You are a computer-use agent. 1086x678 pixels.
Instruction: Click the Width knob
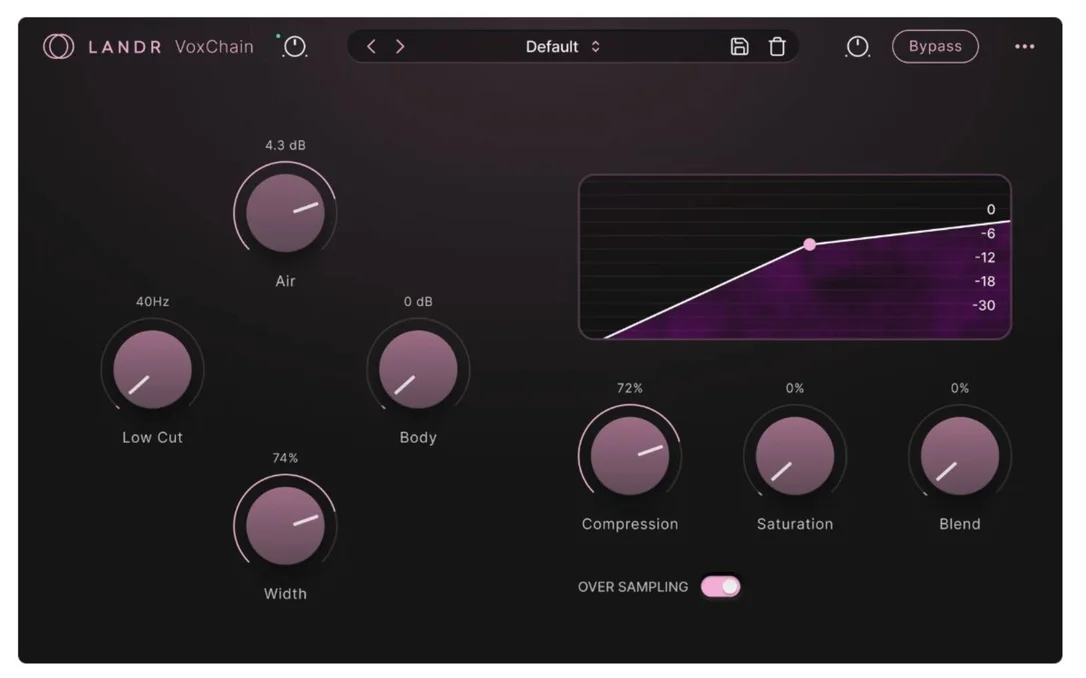[x=285, y=526]
